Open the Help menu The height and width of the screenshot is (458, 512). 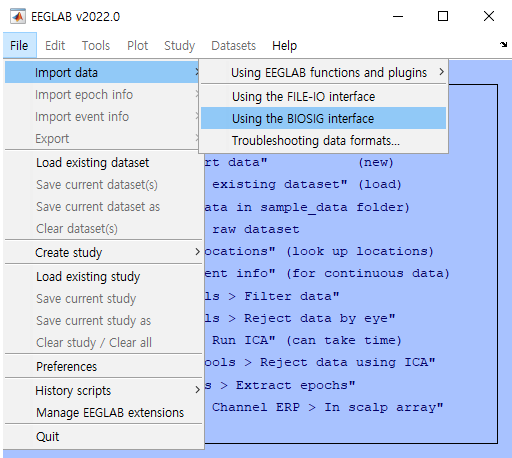(x=284, y=46)
